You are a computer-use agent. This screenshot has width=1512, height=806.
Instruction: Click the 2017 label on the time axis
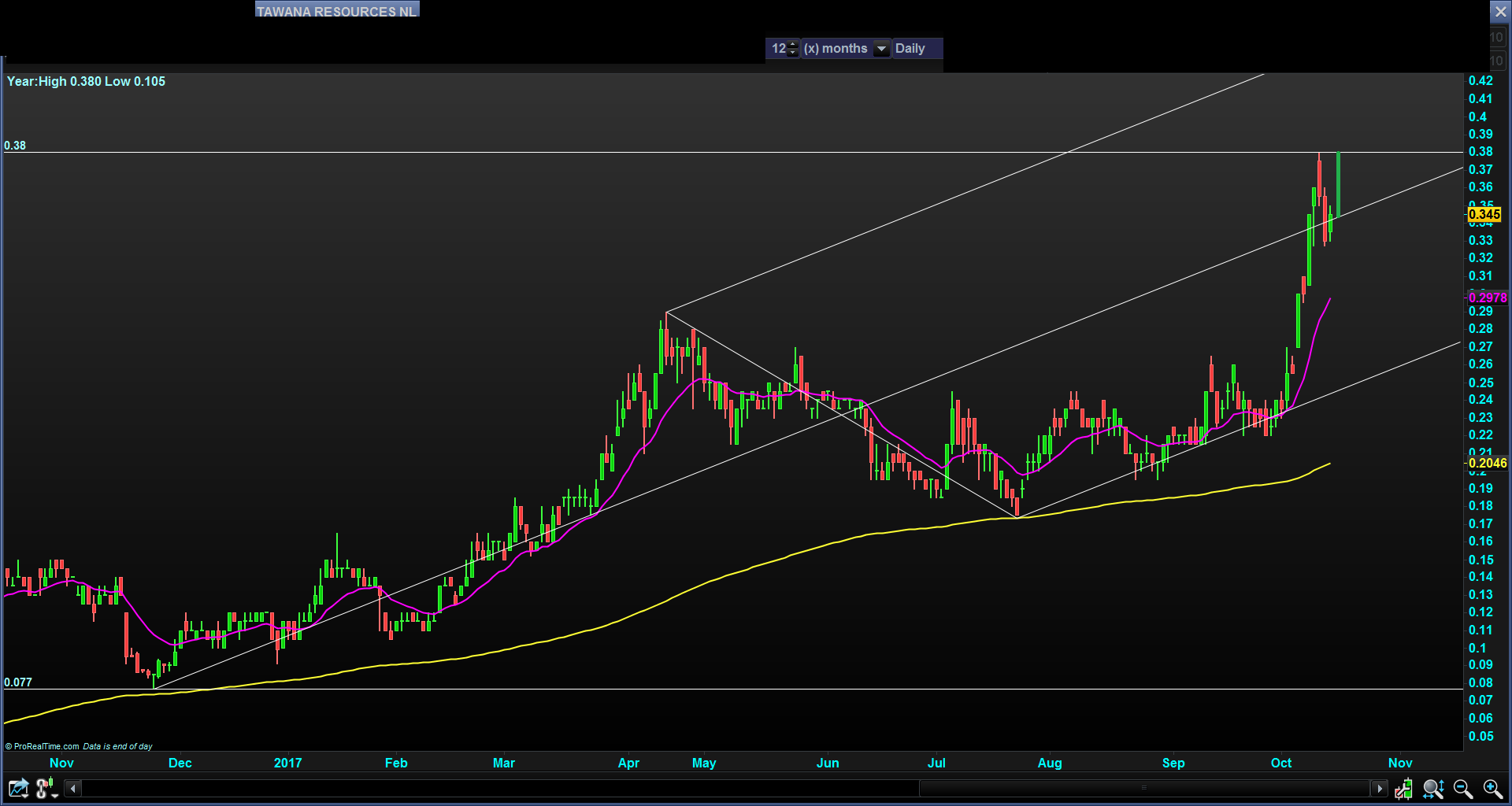[288, 763]
